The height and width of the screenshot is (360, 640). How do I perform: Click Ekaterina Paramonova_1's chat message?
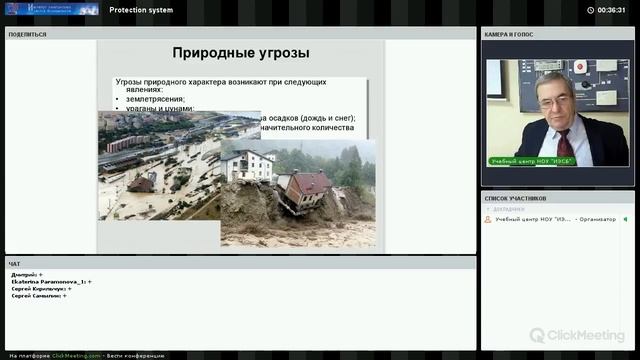[x=51, y=282]
